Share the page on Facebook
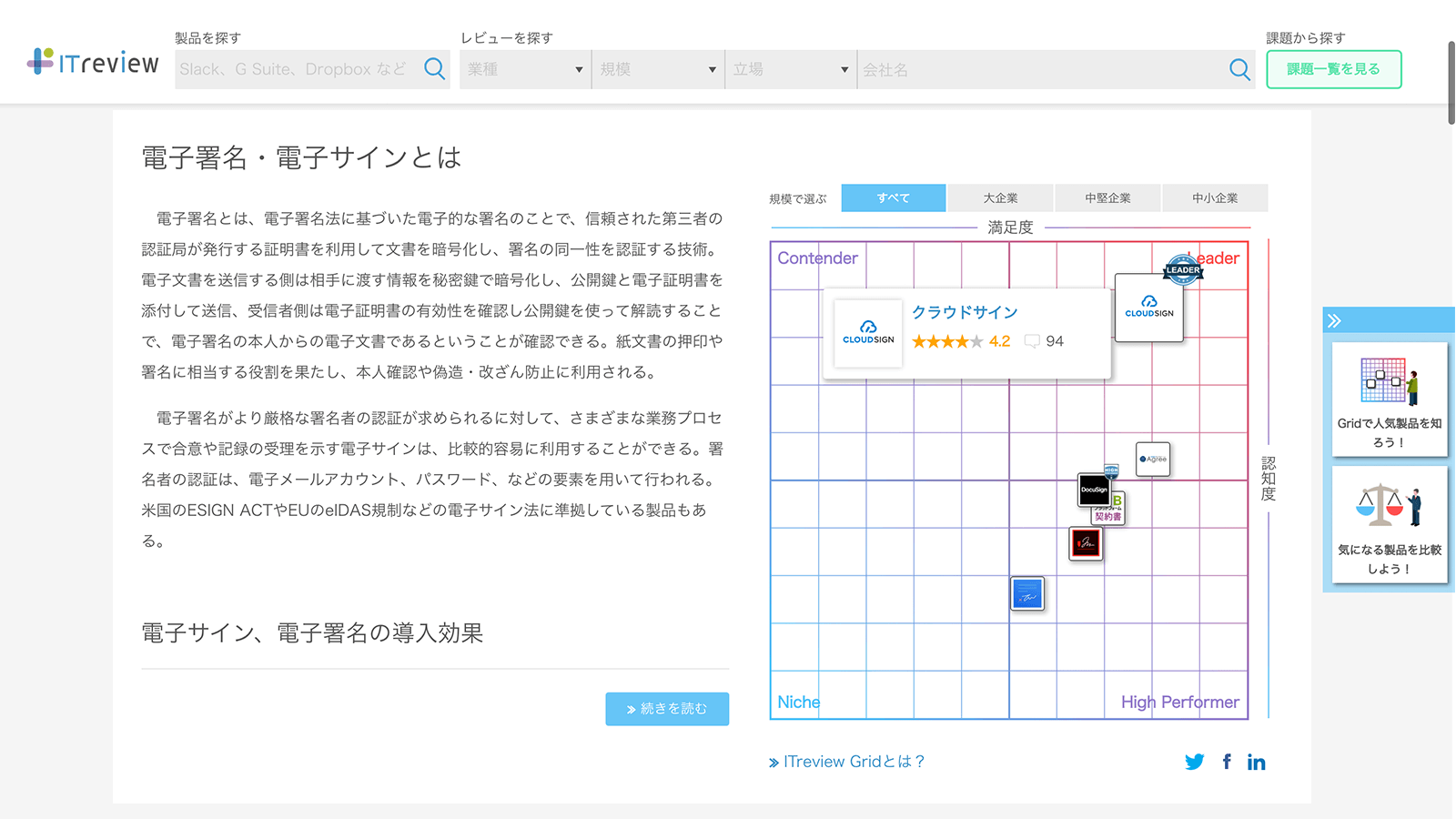 tap(1227, 762)
